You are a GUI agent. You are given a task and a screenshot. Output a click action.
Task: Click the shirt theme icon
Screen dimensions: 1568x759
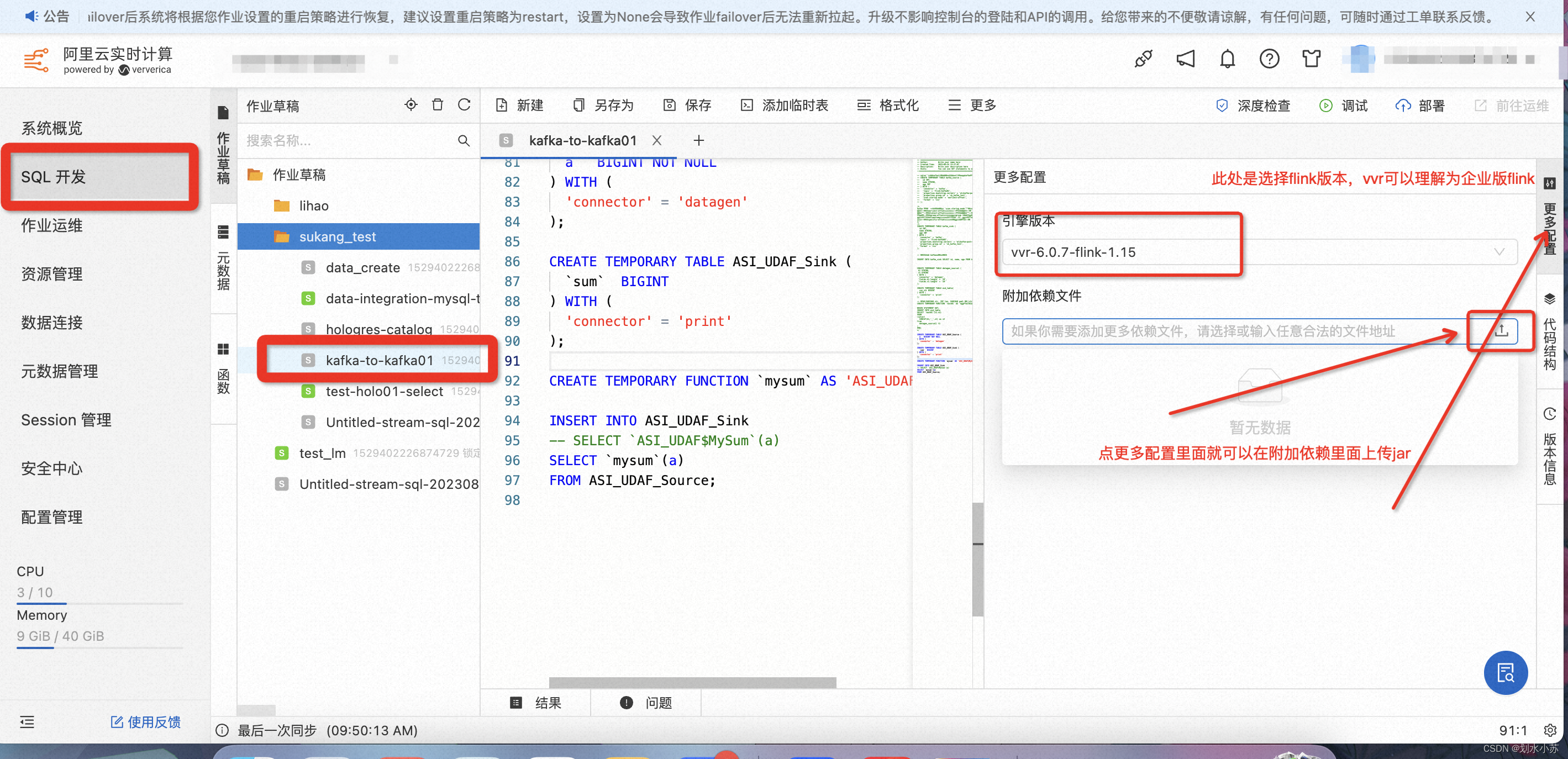click(1311, 59)
